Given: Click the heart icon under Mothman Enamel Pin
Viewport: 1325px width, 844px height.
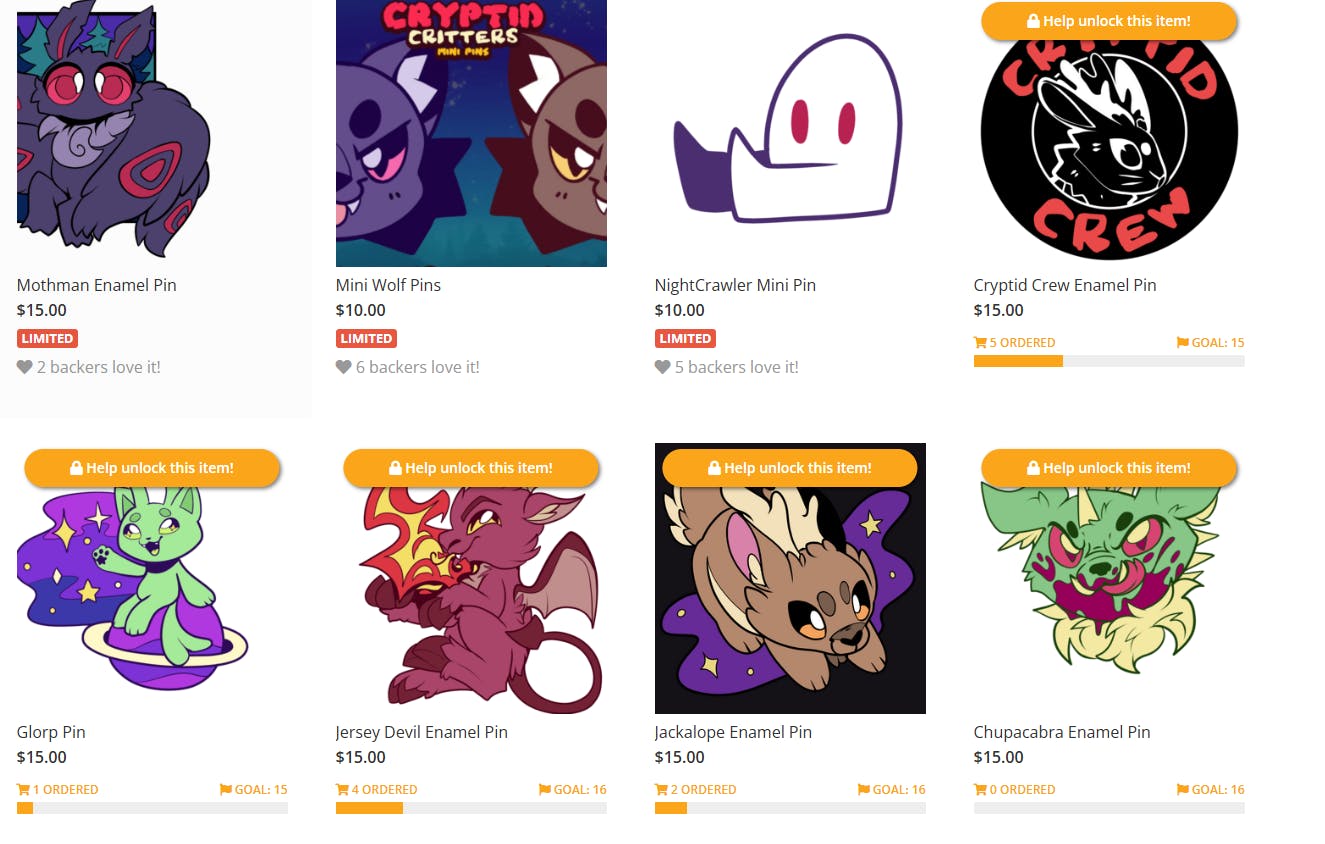Looking at the screenshot, I should [25, 367].
